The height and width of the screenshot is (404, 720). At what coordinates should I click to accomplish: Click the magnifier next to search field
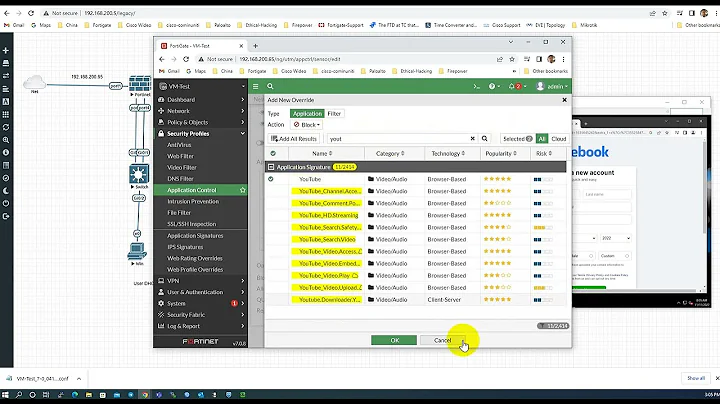pos(484,139)
